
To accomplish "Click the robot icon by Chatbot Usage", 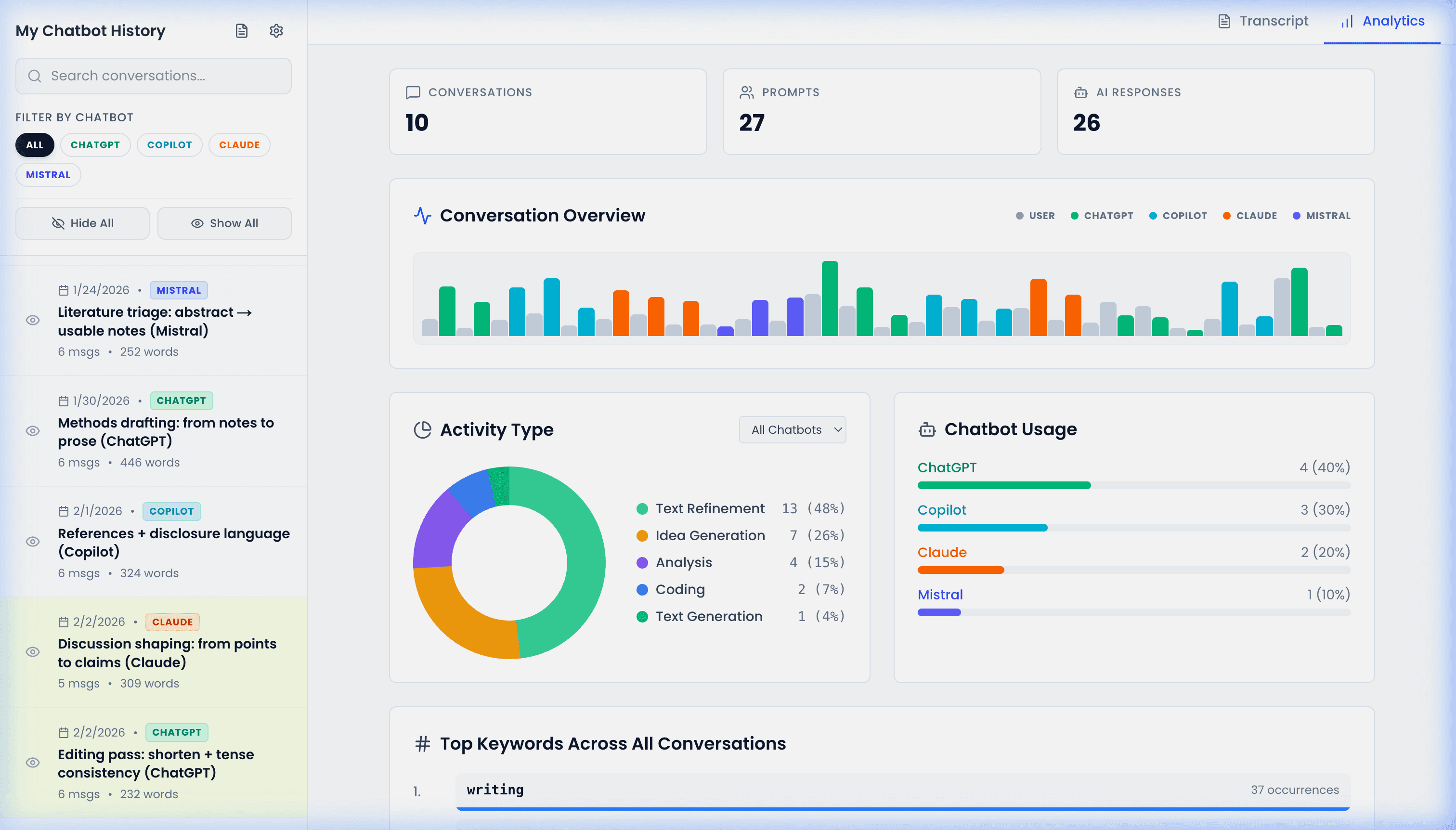I will tap(927, 429).
